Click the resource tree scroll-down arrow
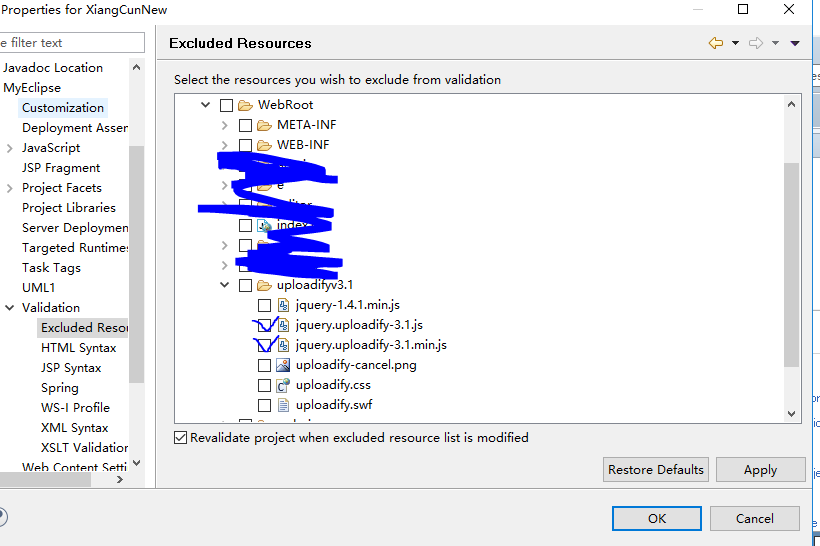The width and height of the screenshot is (820, 546). point(791,414)
